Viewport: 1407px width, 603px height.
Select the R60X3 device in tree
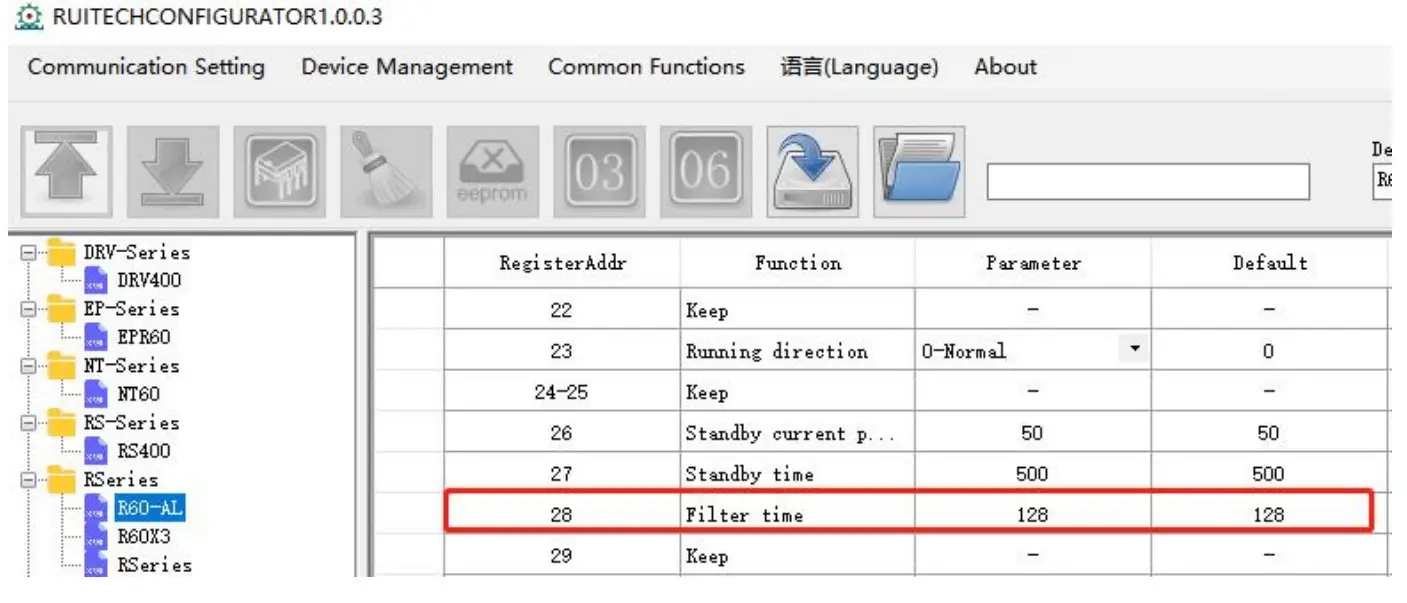click(144, 537)
